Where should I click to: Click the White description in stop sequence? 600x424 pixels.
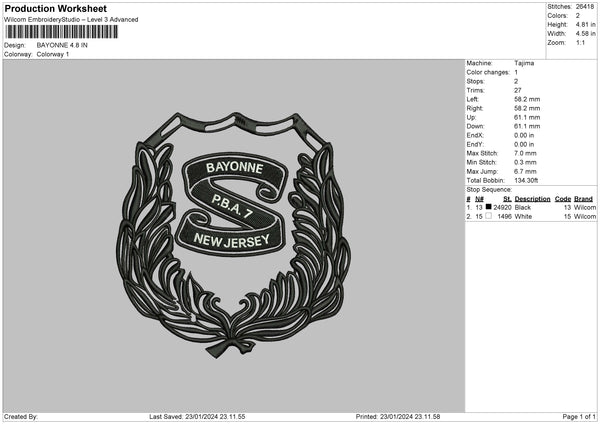click(x=523, y=217)
